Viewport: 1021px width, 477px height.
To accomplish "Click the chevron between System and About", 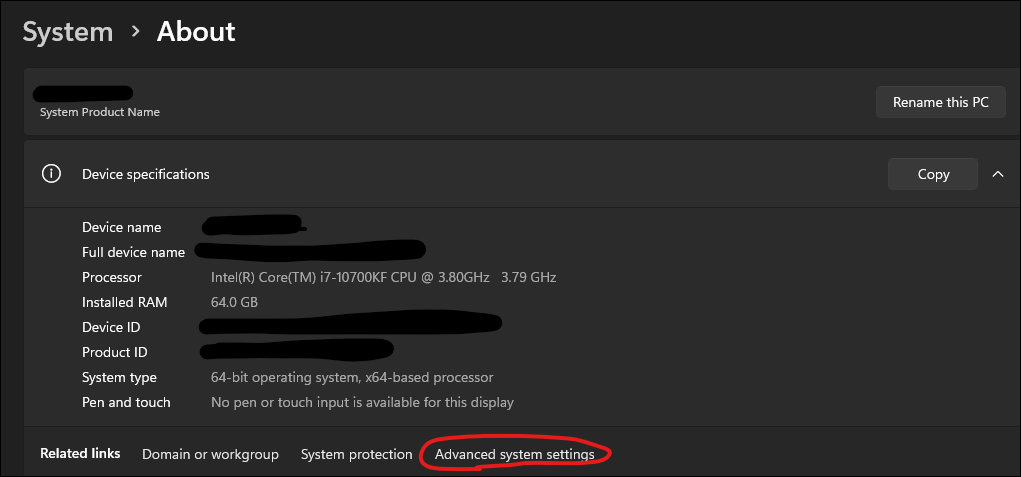I will point(135,31).
